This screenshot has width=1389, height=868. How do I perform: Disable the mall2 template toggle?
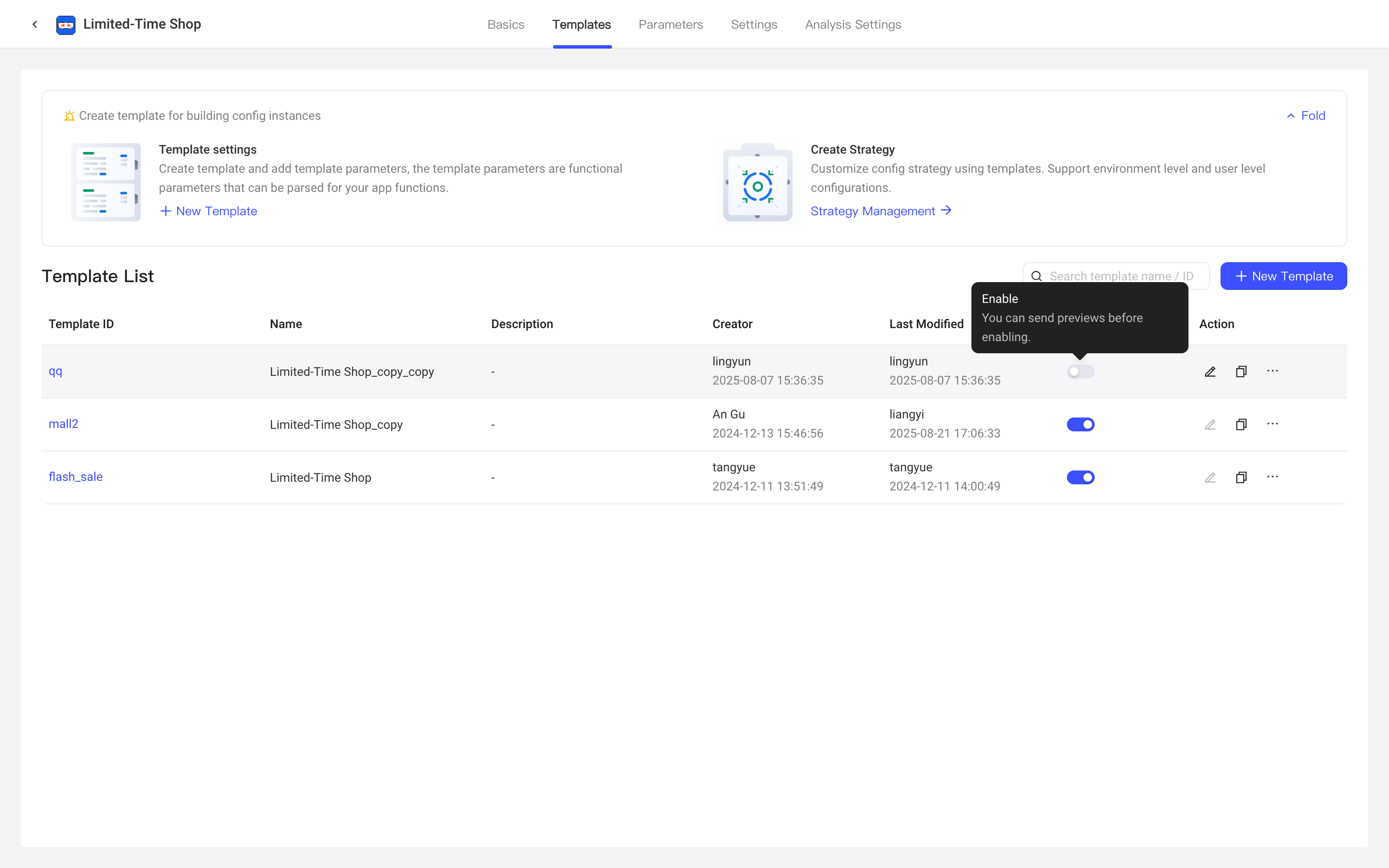1081,424
